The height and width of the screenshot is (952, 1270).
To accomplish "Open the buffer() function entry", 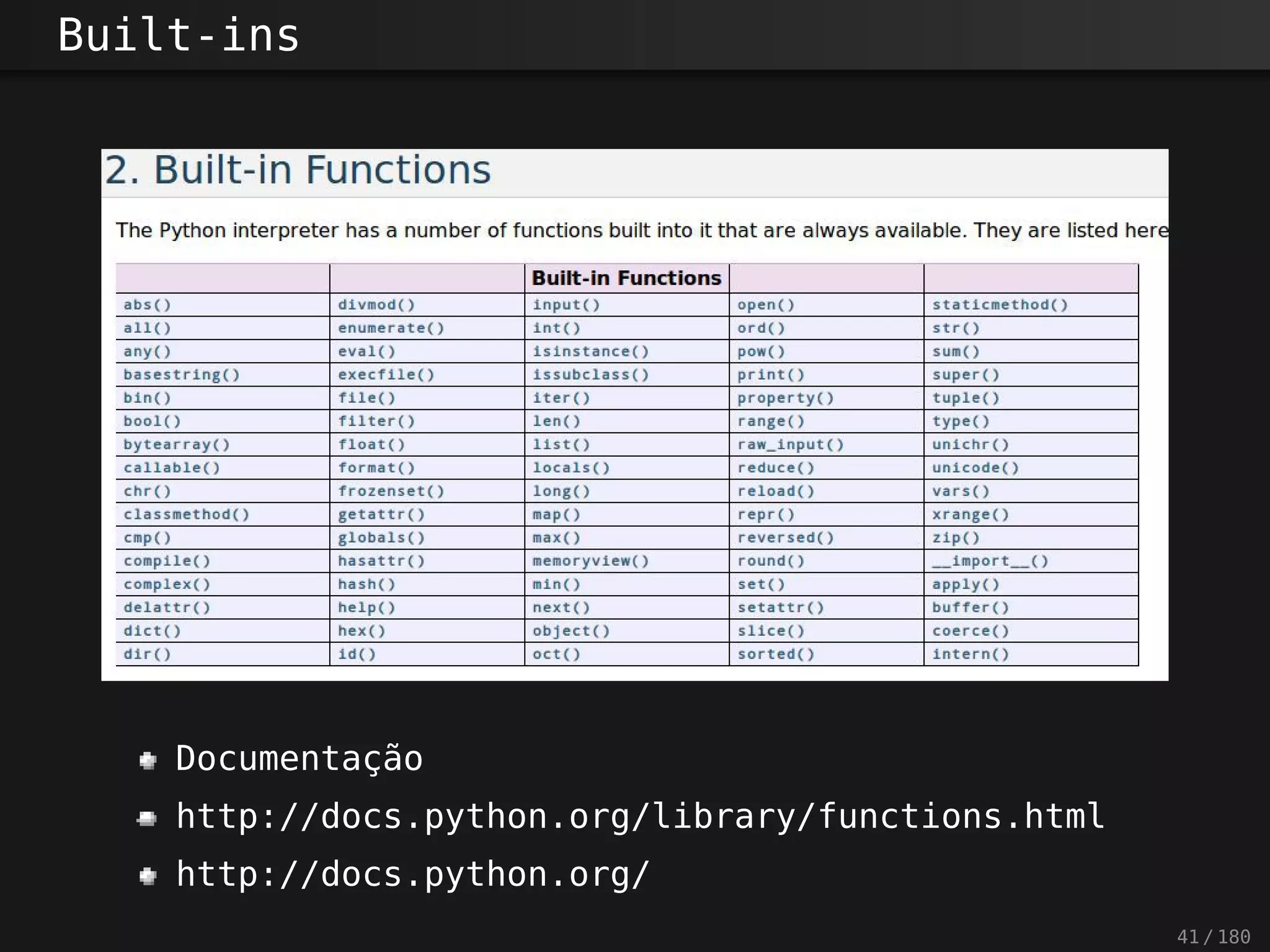I will [x=970, y=607].
